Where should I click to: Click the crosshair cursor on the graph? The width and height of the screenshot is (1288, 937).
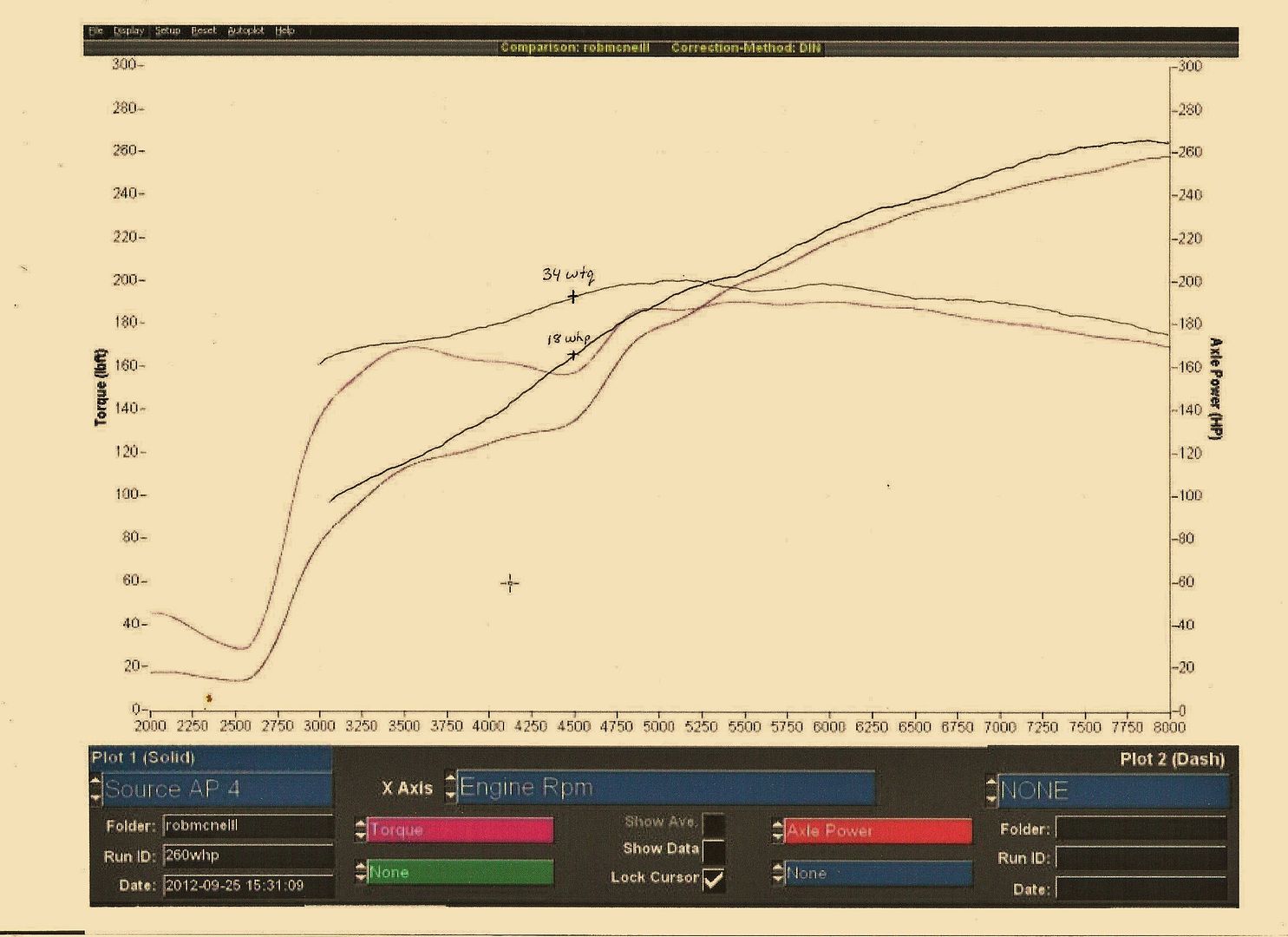(x=510, y=583)
